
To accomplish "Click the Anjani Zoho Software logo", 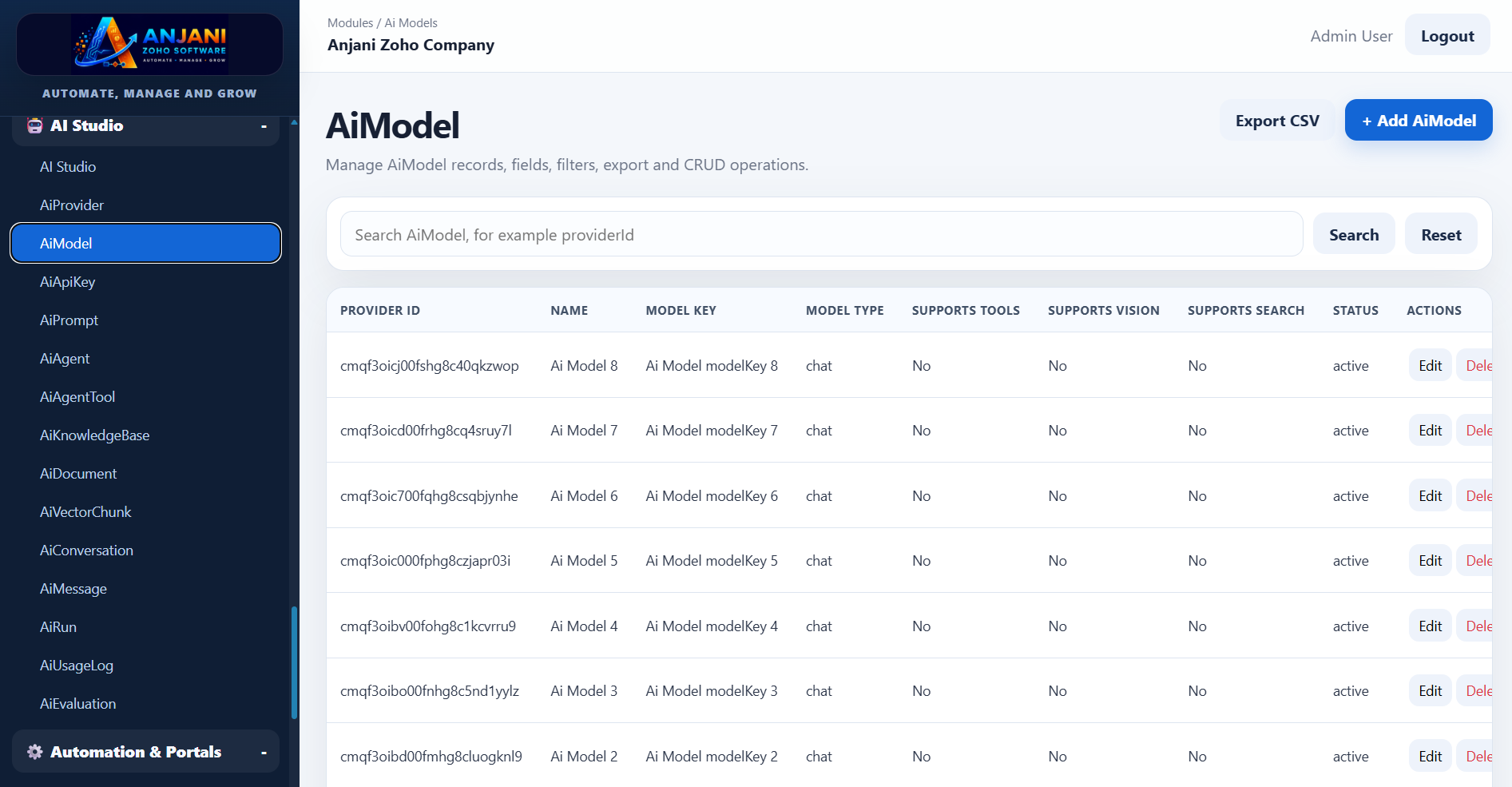I will pyautogui.click(x=150, y=43).
